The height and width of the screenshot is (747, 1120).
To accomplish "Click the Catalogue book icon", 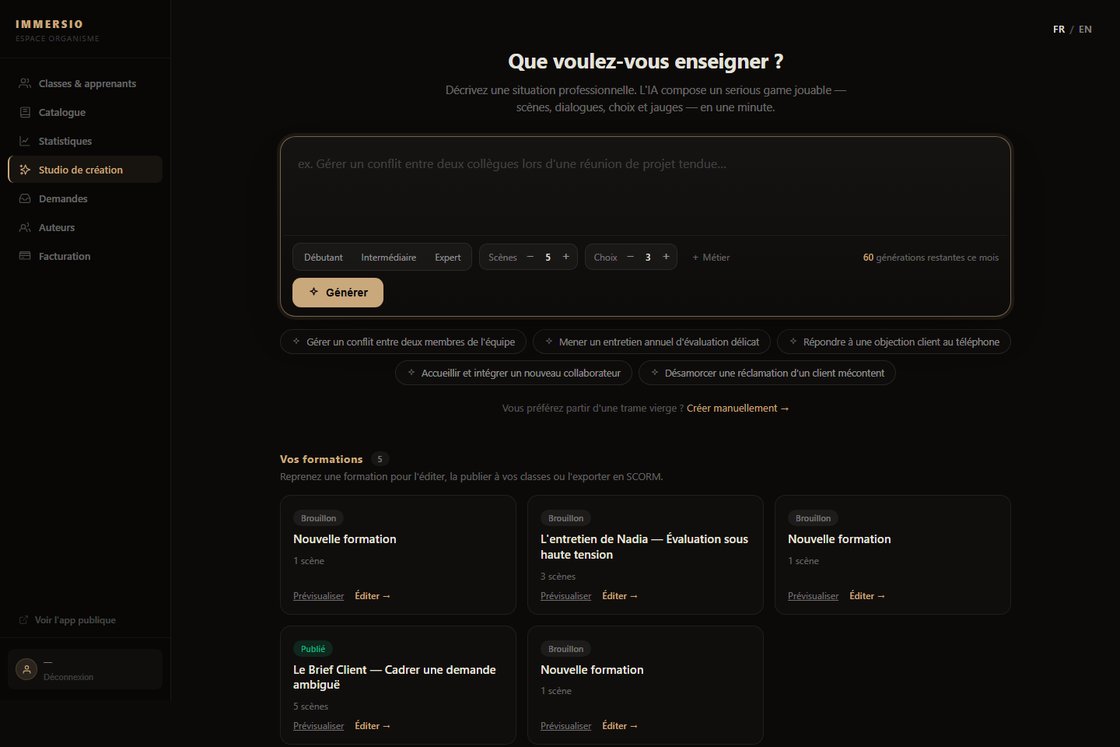I will [x=25, y=112].
